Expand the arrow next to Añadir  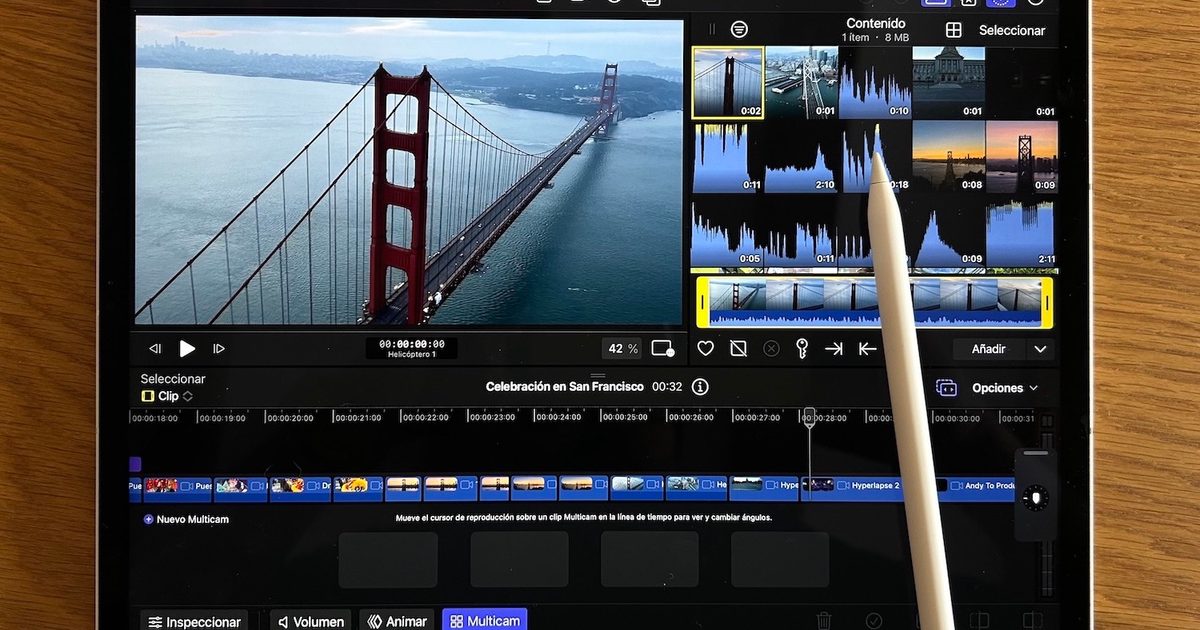tap(1040, 349)
